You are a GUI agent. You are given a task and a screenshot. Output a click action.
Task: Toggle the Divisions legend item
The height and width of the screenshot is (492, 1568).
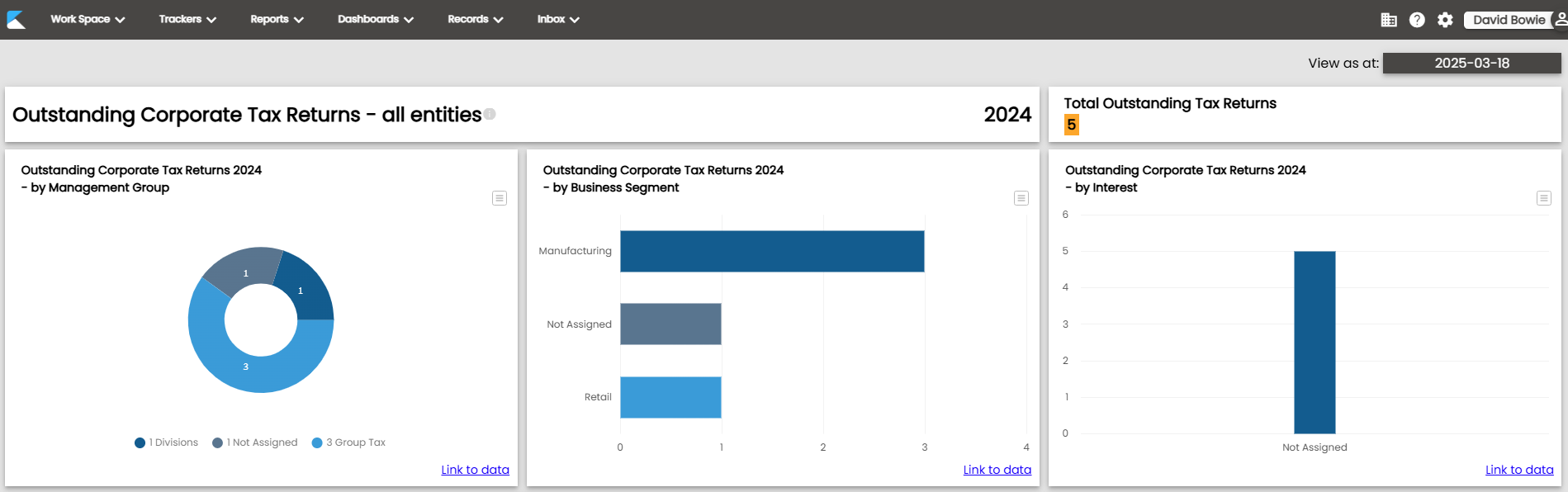[x=167, y=442]
